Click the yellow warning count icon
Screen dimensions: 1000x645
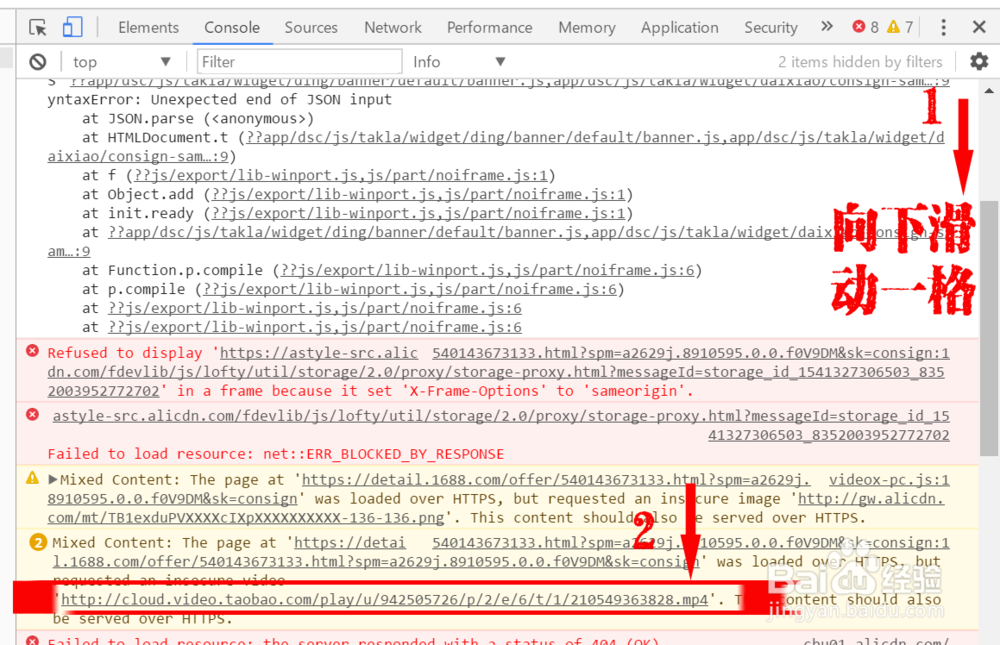[x=893, y=27]
